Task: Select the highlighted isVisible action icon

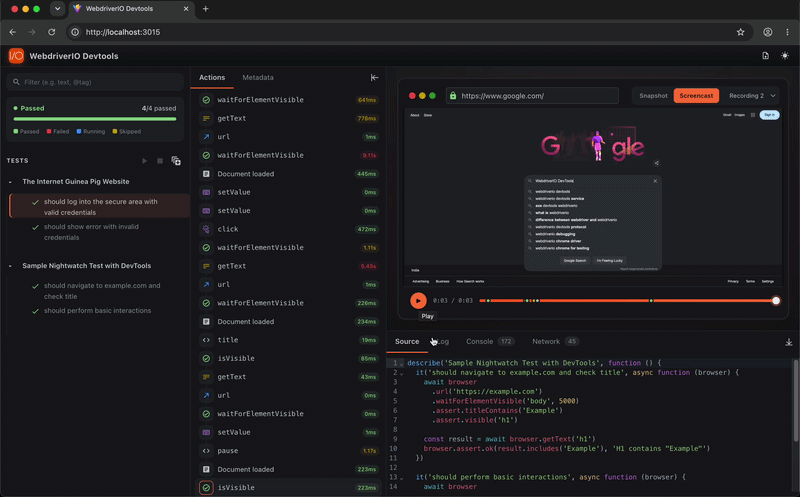Action: point(206,488)
